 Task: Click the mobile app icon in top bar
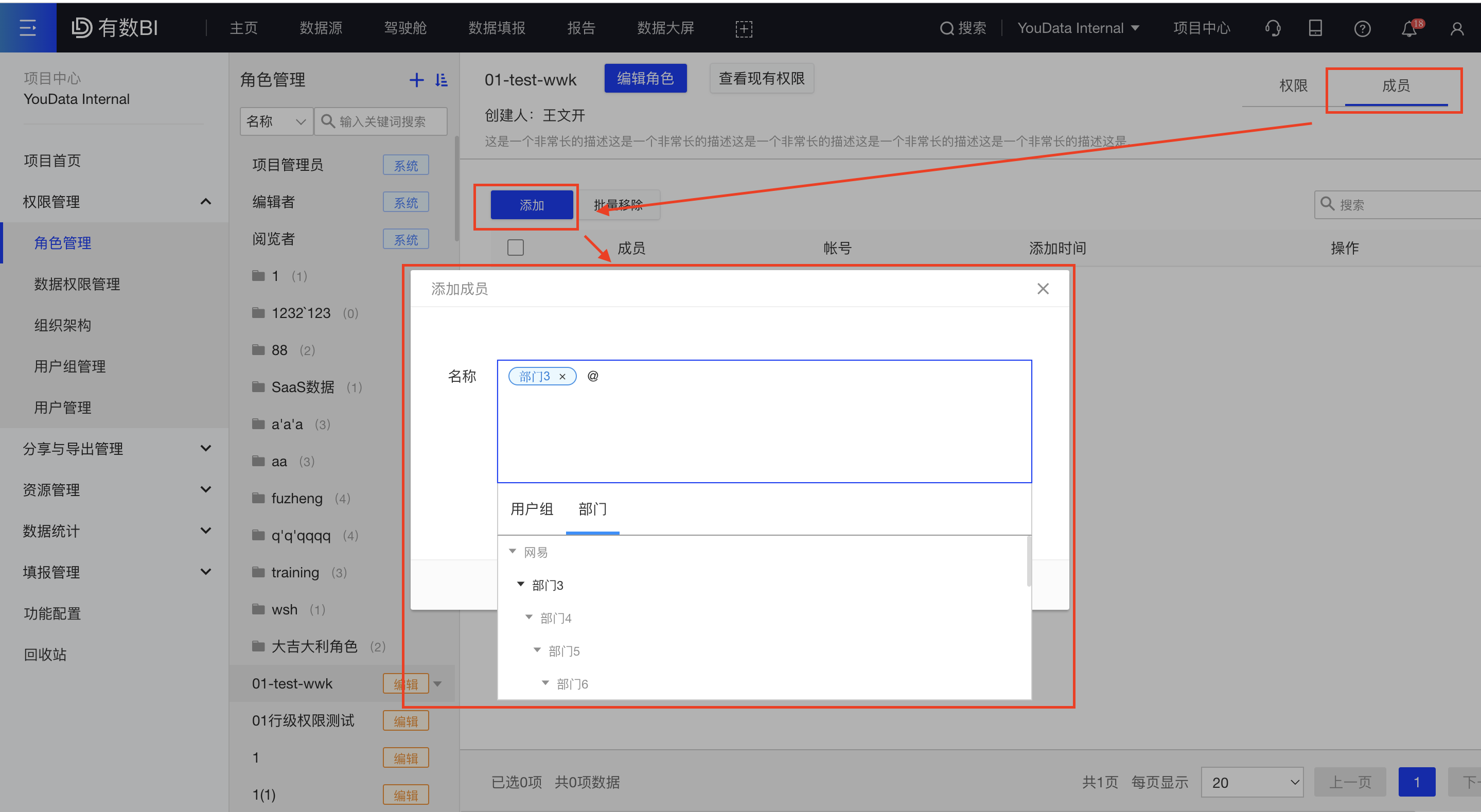pos(1315,28)
